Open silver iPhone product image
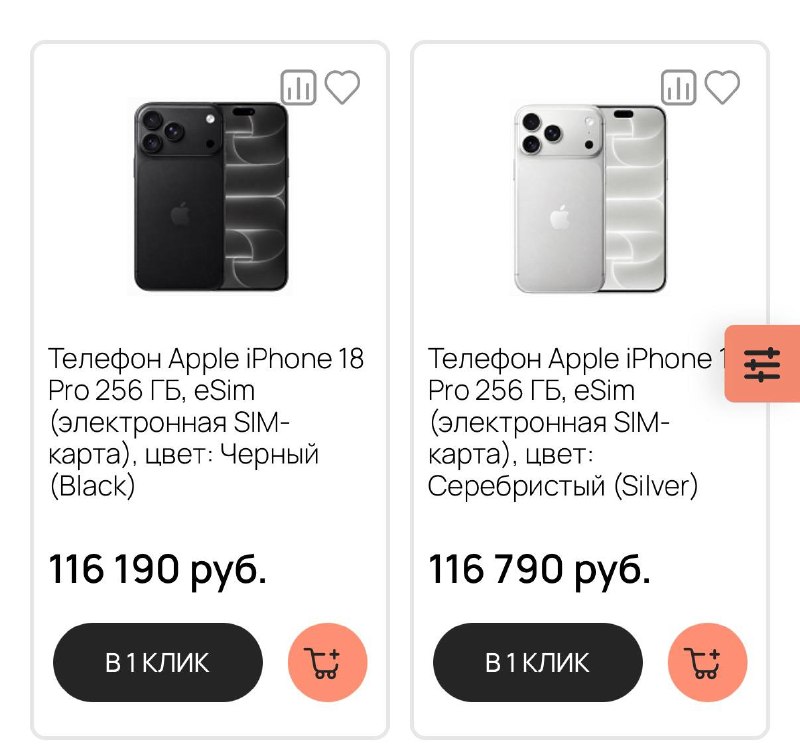 [591, 198]
